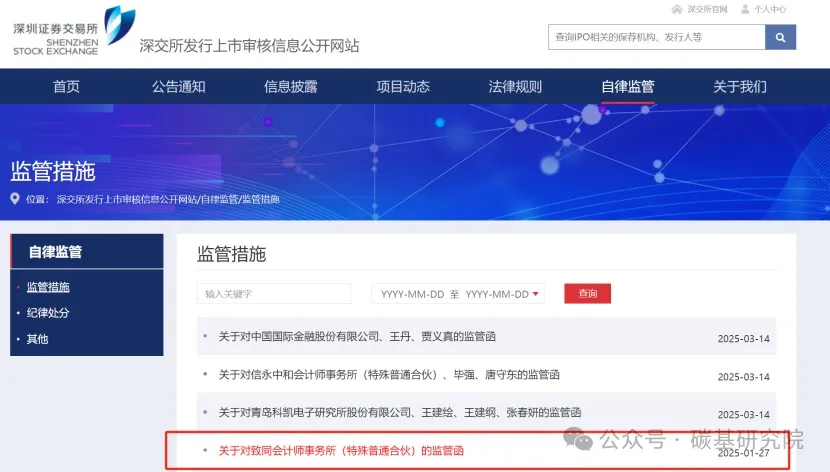Open 关于我们 in the navigation bar

739,86
